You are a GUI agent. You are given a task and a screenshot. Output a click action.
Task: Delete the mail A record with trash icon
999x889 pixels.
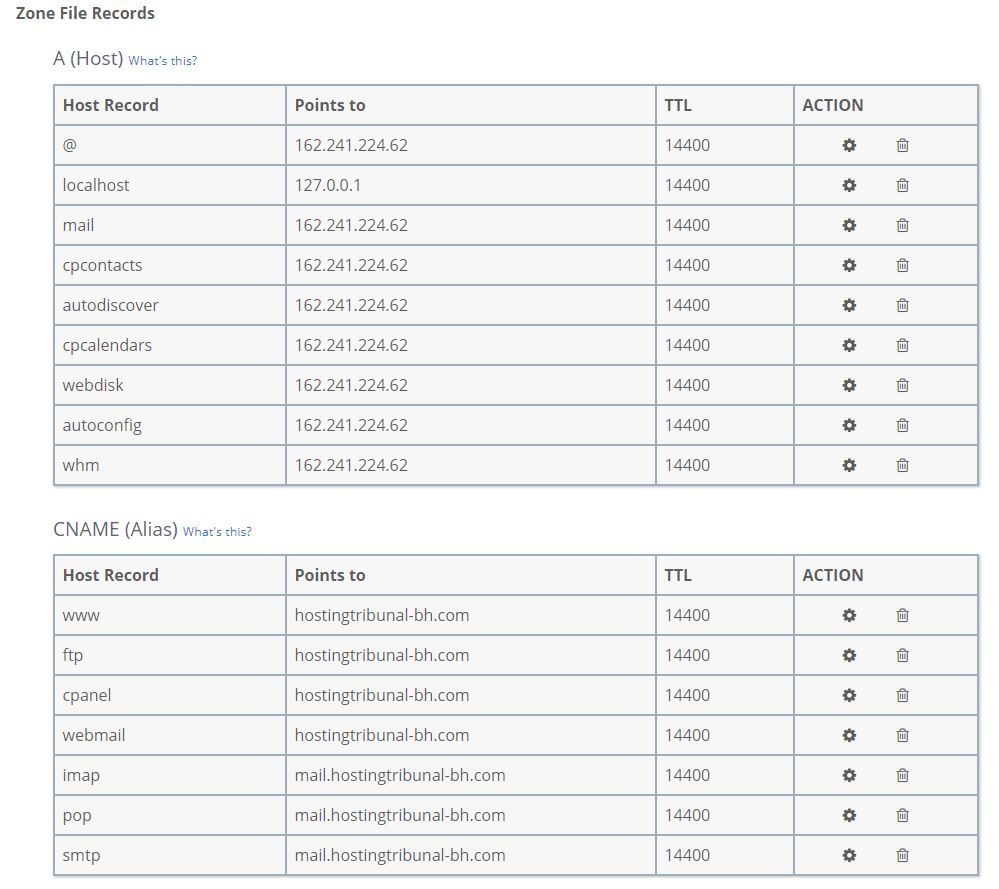[902, 226]
